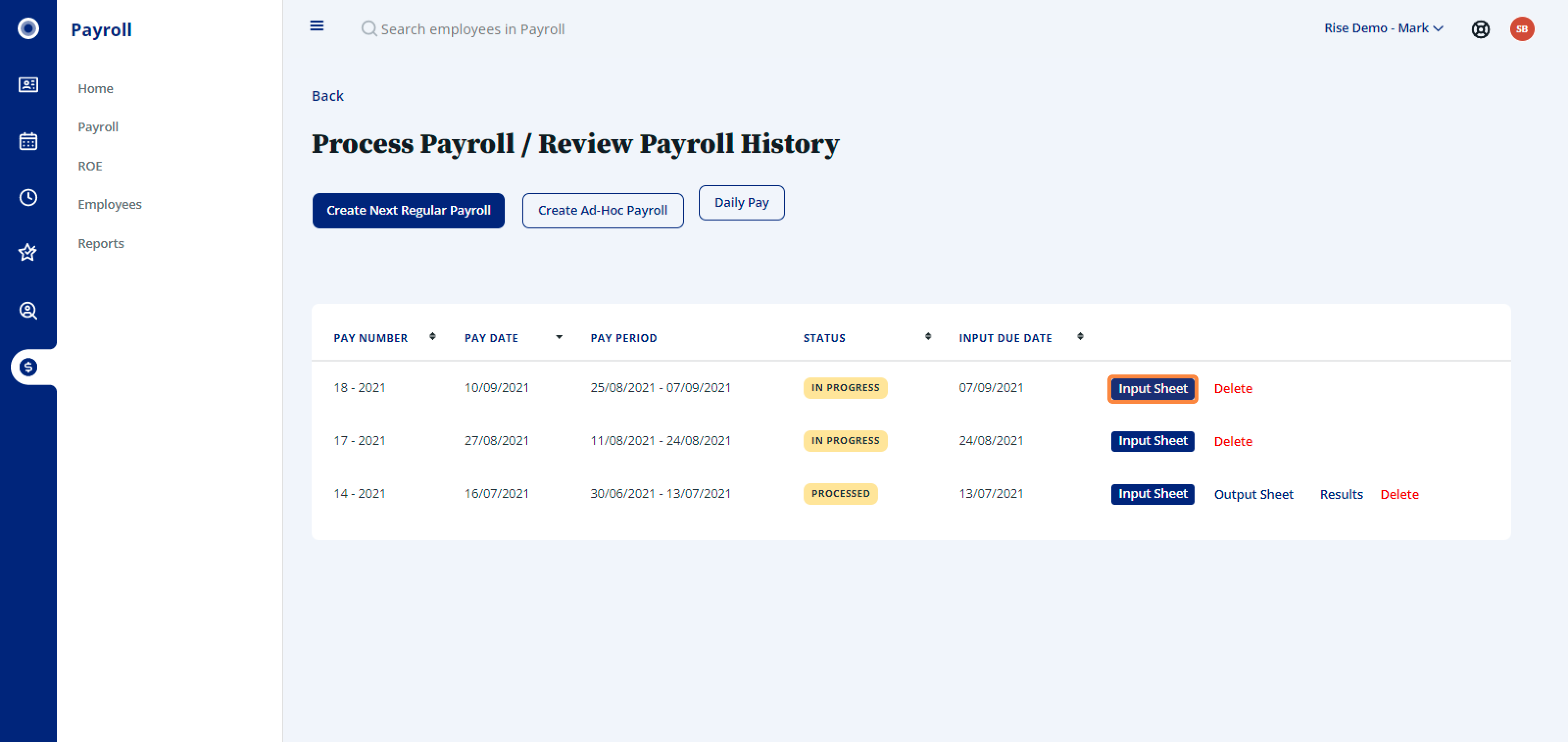1568x742 pixels.
Task: Click Create Next Regular Payroll button
Action: 409,211
